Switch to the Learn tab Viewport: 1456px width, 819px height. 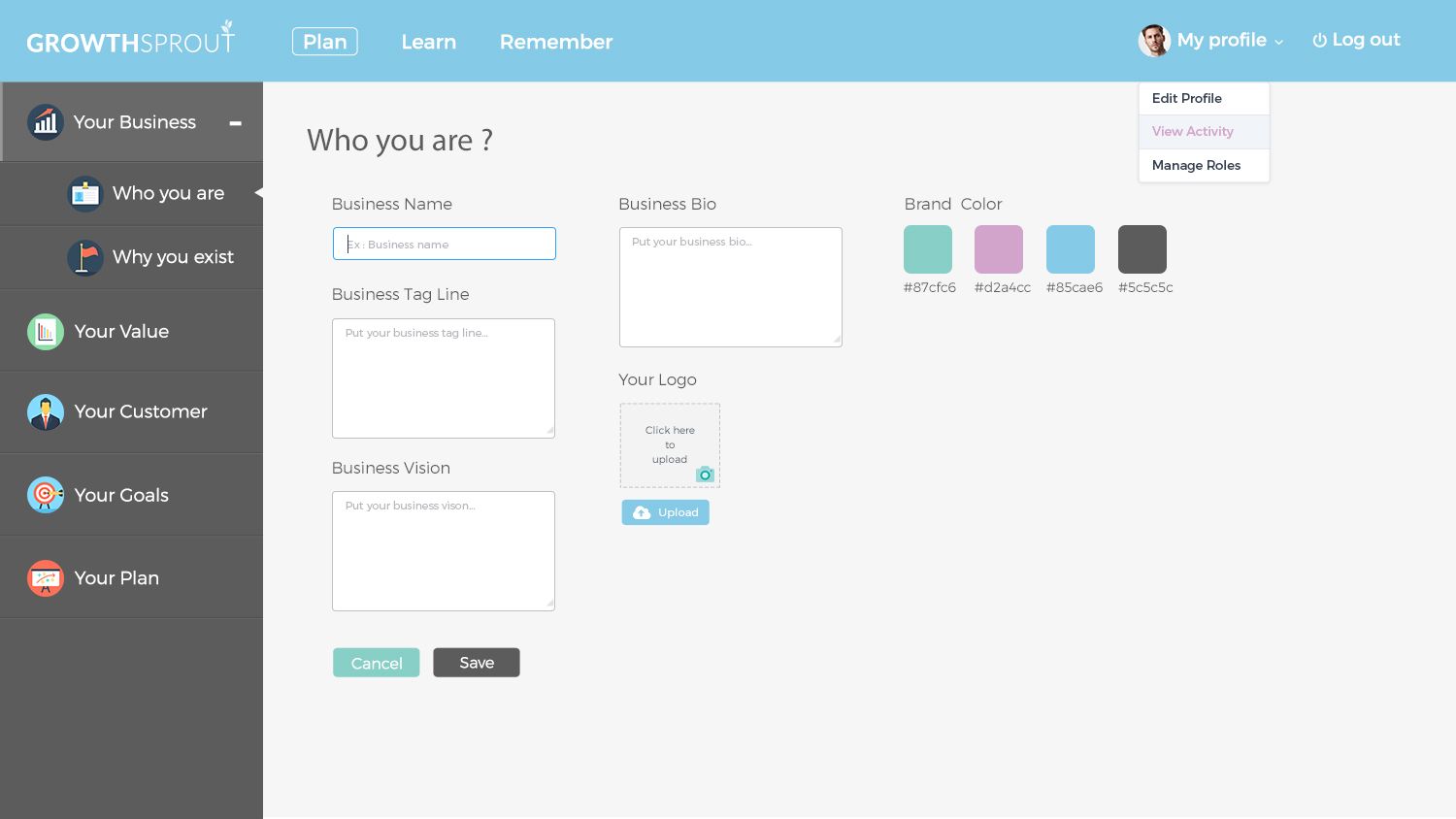pyautogui.click(x=429, y=42)
